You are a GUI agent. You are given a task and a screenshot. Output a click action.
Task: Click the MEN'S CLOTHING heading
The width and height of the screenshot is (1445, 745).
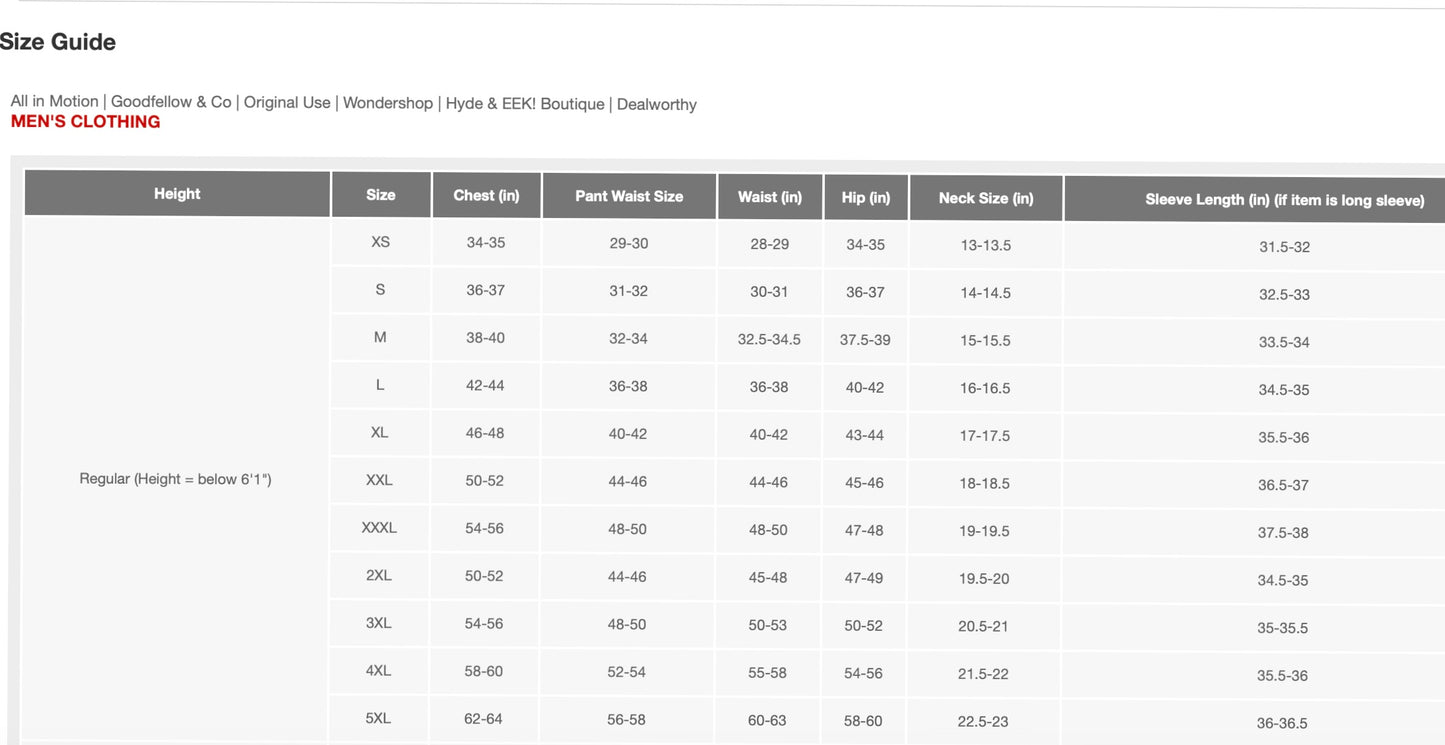[x=85, y=122]
